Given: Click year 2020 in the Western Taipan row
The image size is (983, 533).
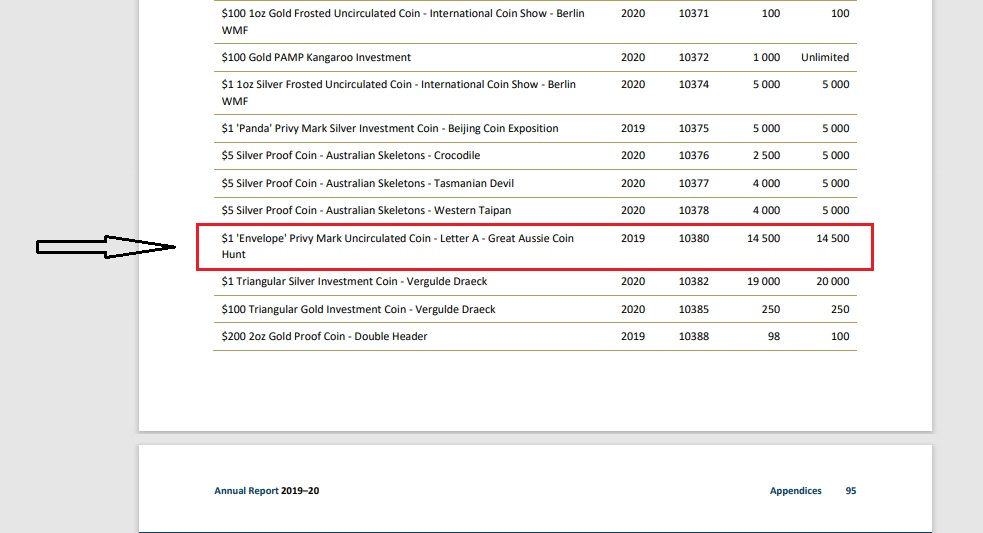Looking at the screenshot, I should [633, 211].
